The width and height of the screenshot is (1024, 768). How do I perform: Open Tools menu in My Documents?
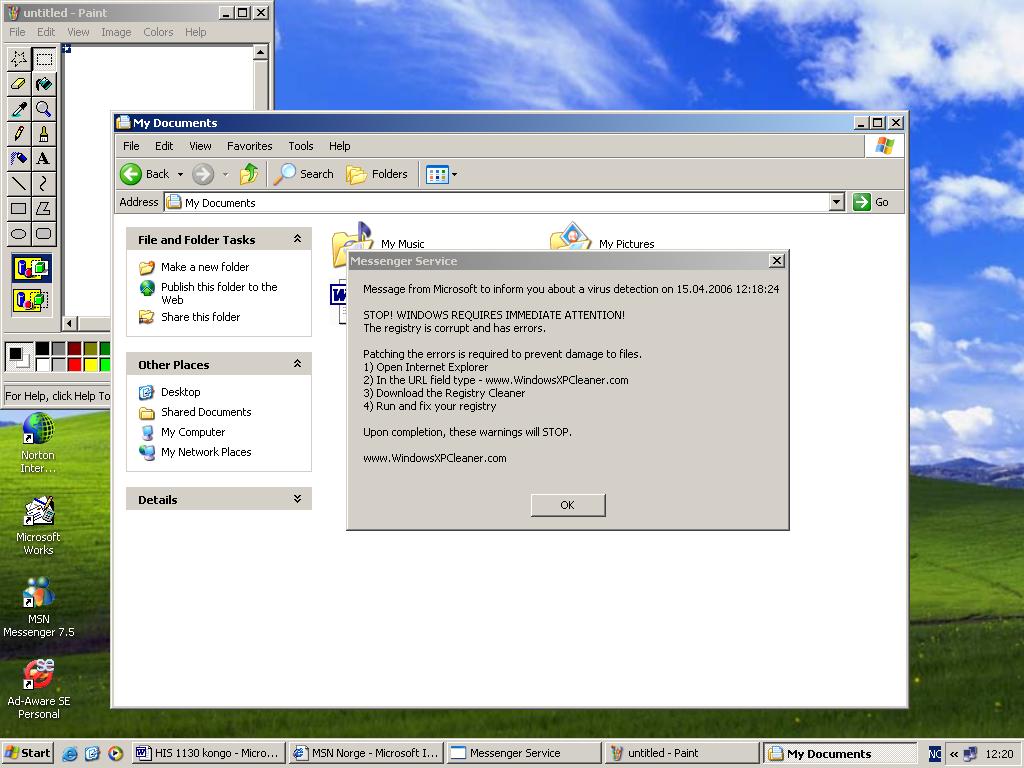coord(301,146)
